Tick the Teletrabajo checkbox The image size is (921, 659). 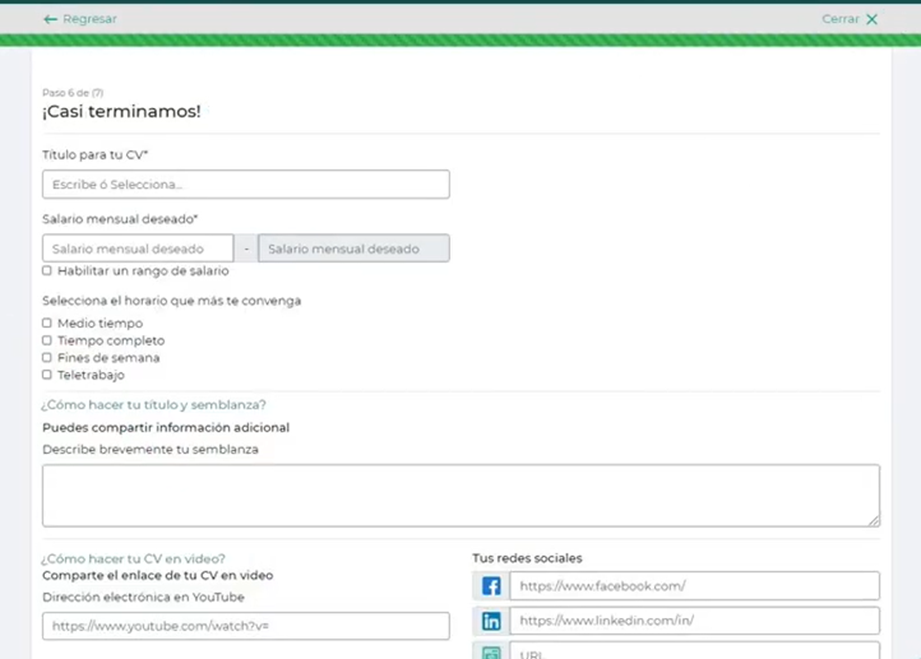pyautogui.click(x=47, y=375)
